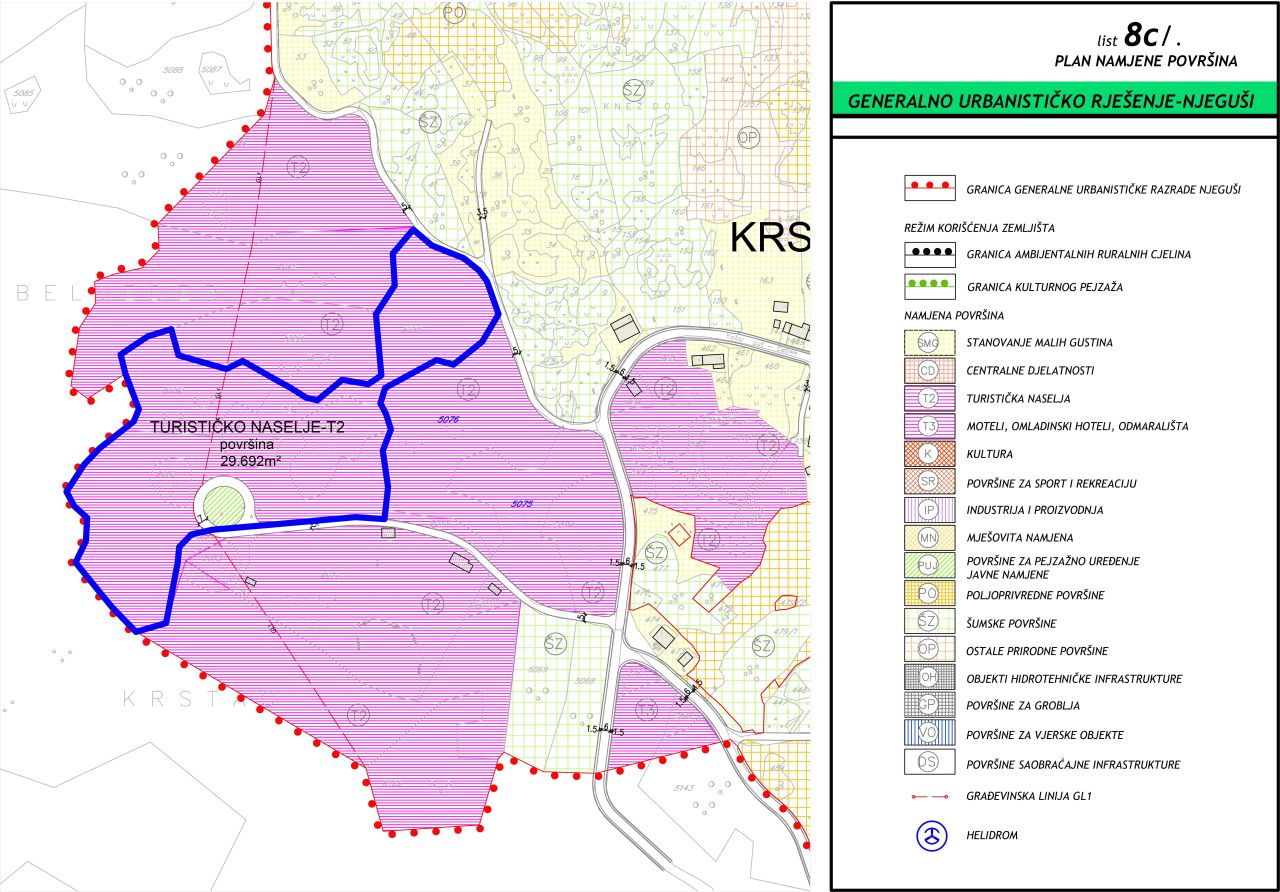Select the SMG stanovanje malih gustina icon

point(928,343)
